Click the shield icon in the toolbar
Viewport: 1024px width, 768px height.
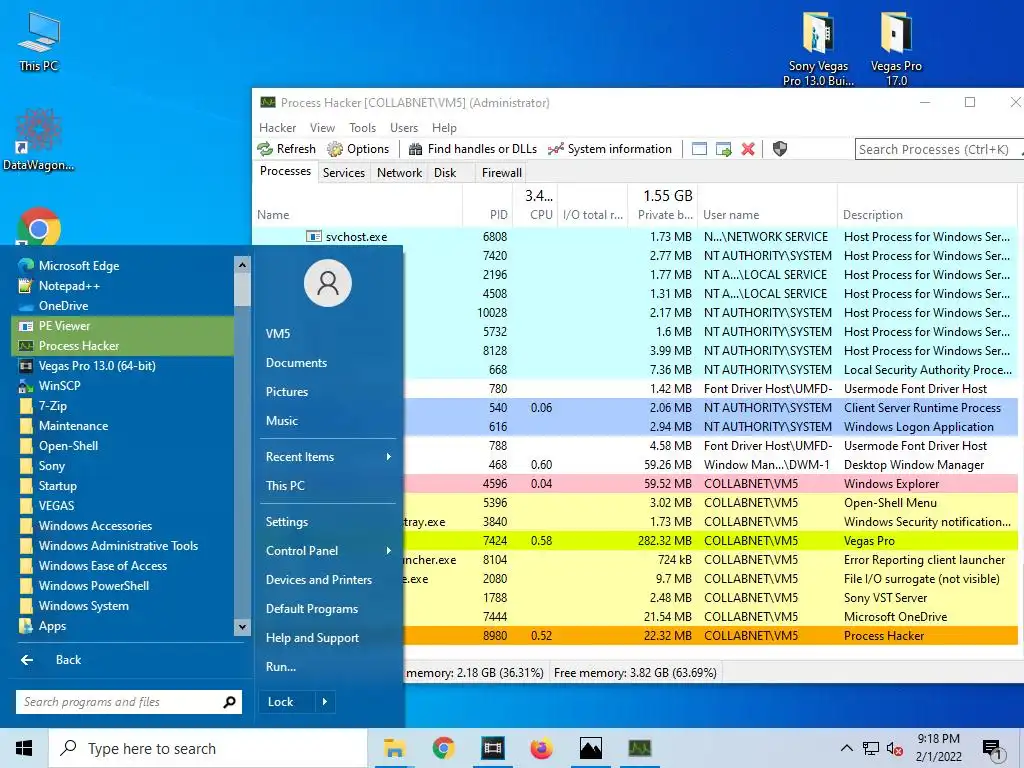780,149
